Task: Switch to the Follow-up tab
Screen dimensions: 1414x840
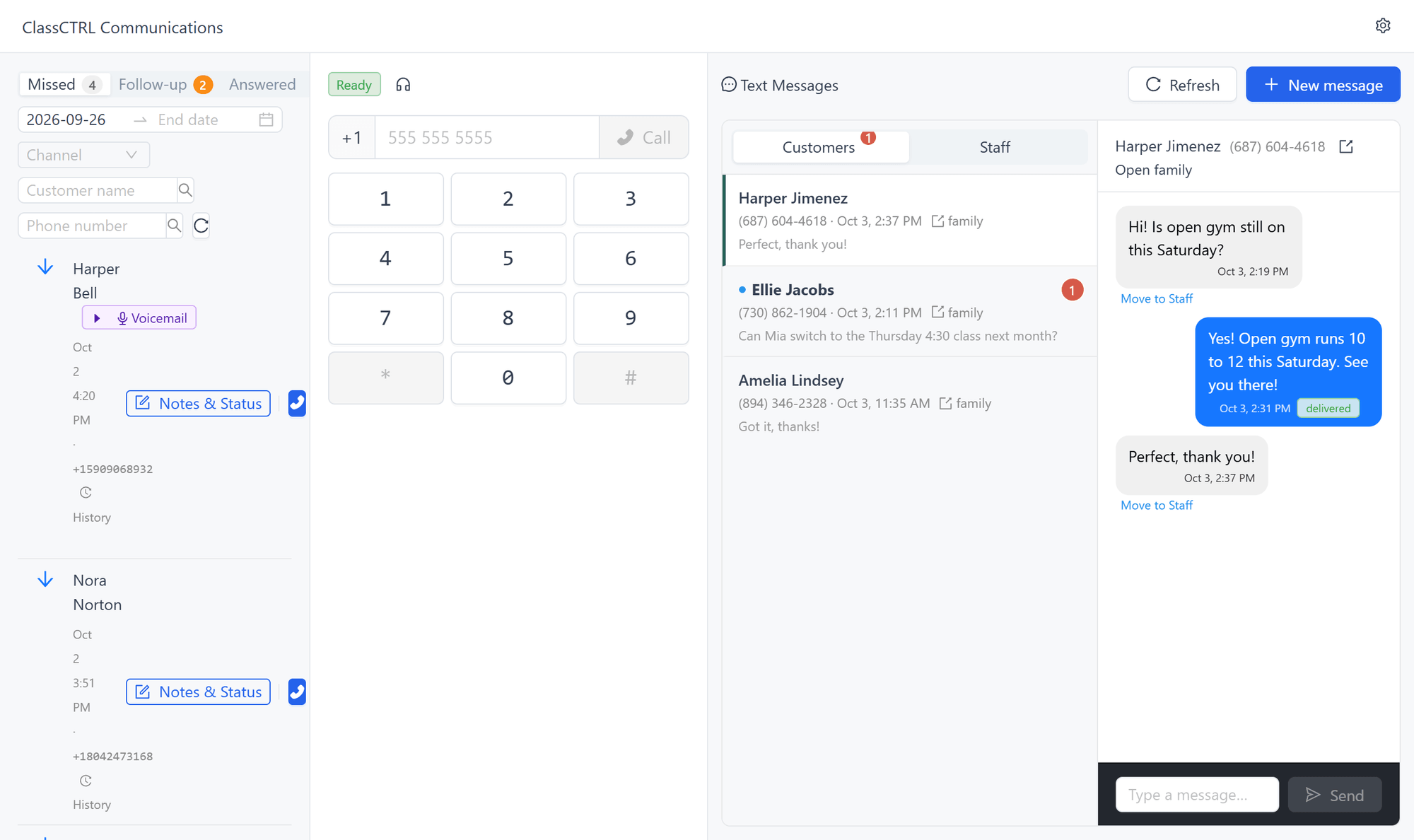Action: pyautogui.click(x=165, y=85)
